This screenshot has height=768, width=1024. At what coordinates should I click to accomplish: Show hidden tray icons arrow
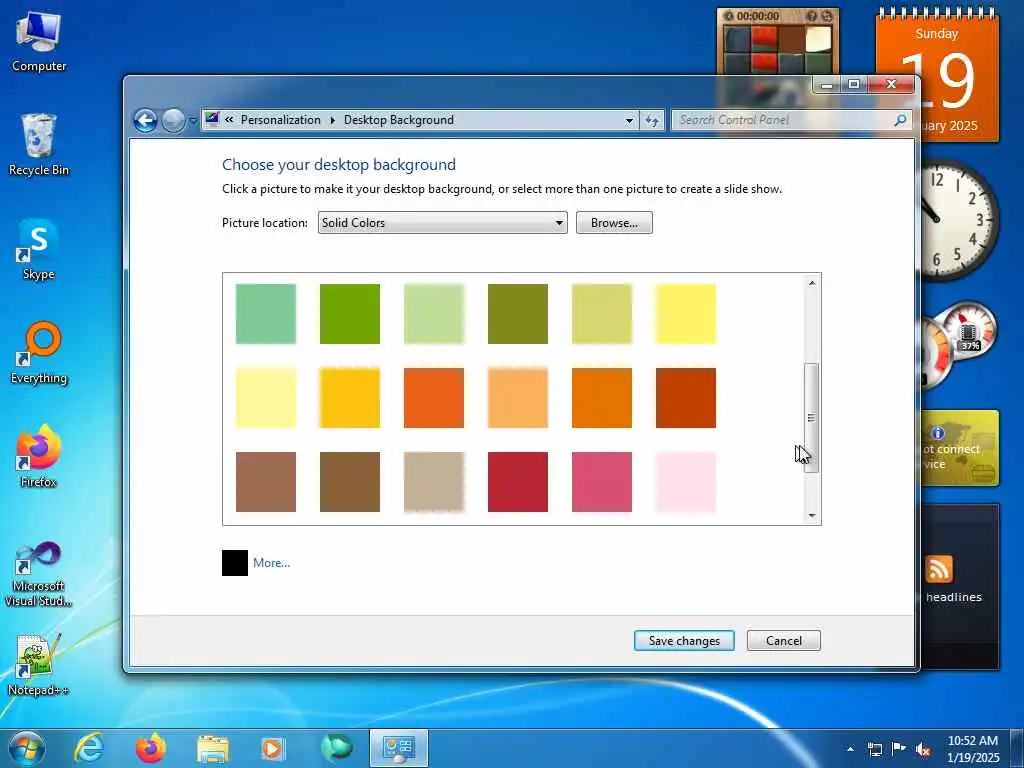pos(850,749)
